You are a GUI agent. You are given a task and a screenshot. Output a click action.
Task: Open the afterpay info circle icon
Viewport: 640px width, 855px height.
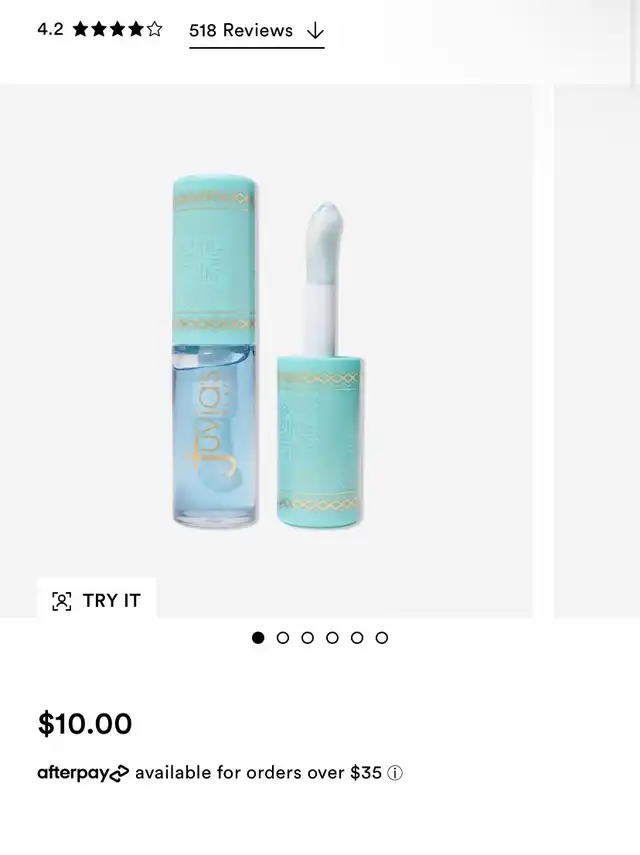pyautogui.click(x=395, y=773)
